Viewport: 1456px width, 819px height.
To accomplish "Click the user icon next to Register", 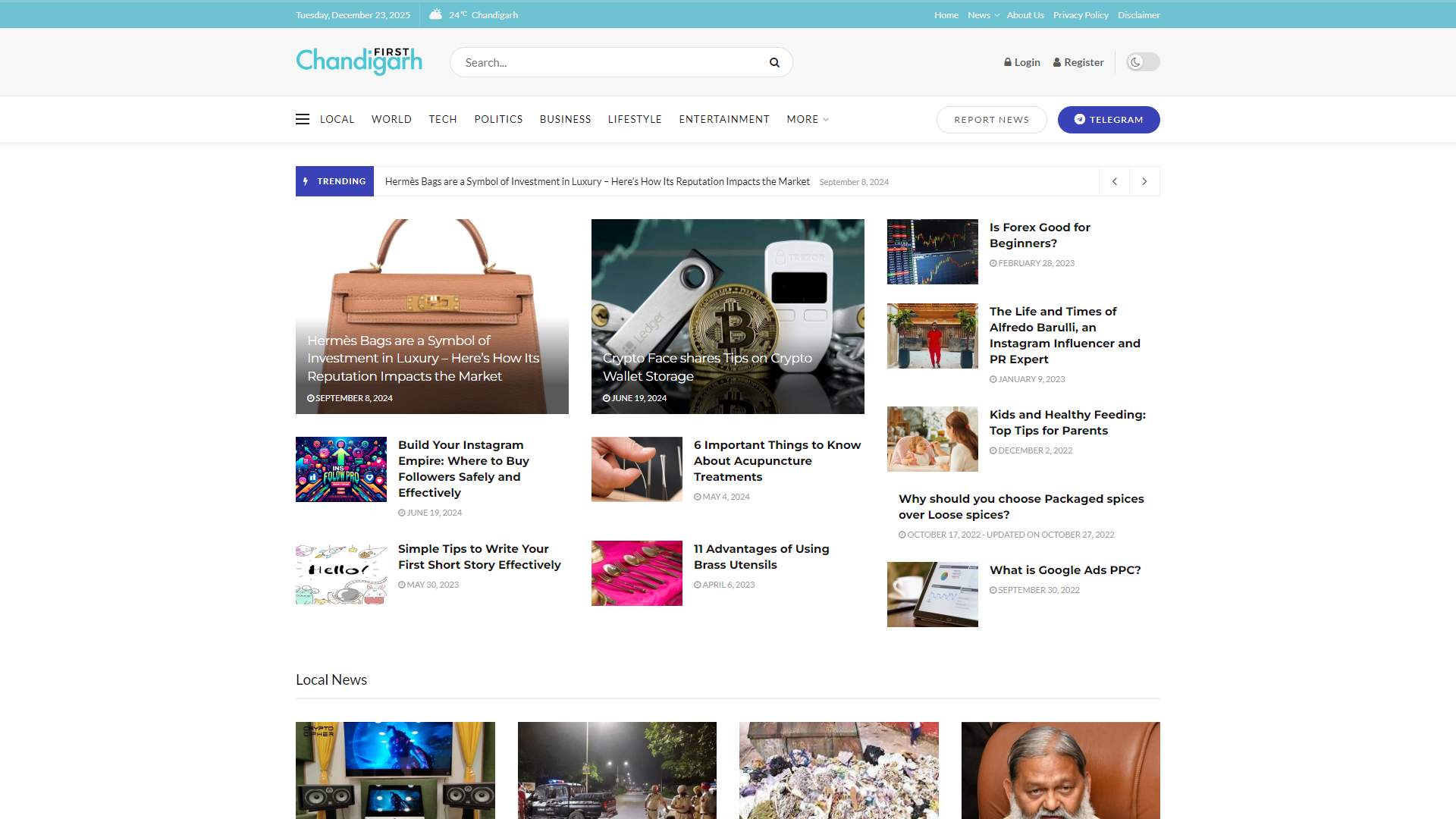I will (x=1056, y=62).
